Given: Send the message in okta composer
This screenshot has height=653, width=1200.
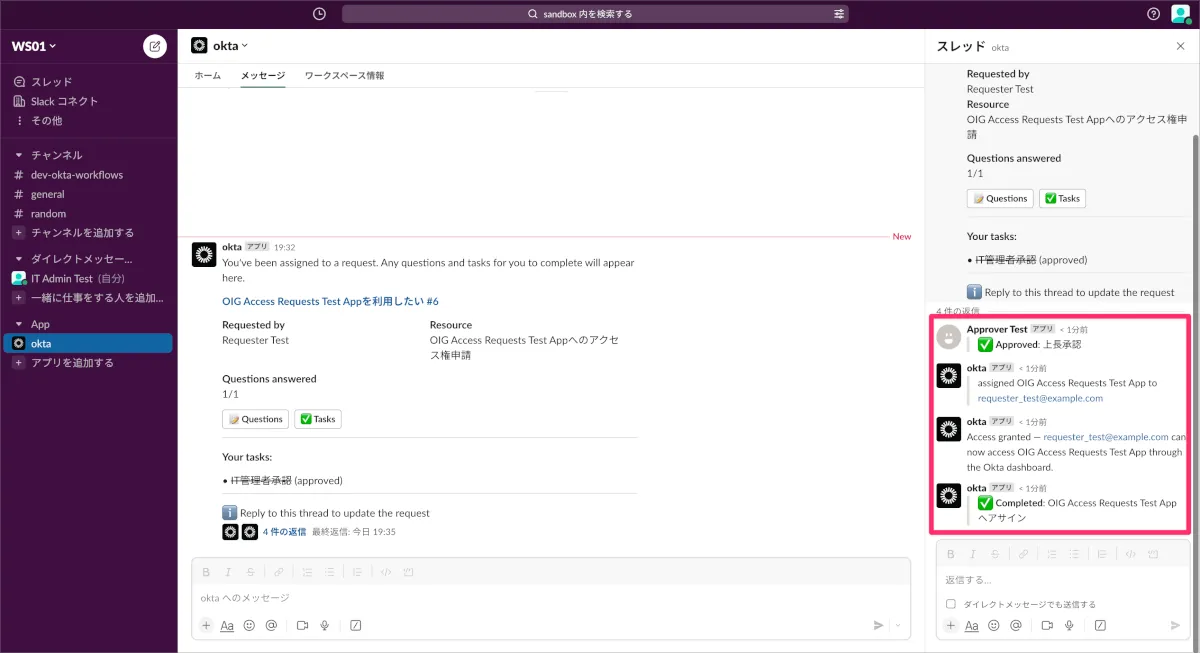Looking at the screenshot, I should (x=879, y=625).
